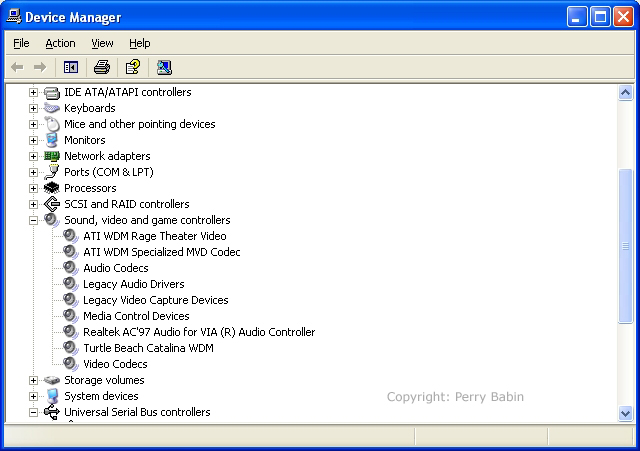Image resolution: width=640 pixels, height=451 pixels.
Task: Collapse Universal Serial Bus controllers node
Action: point(33,412)
